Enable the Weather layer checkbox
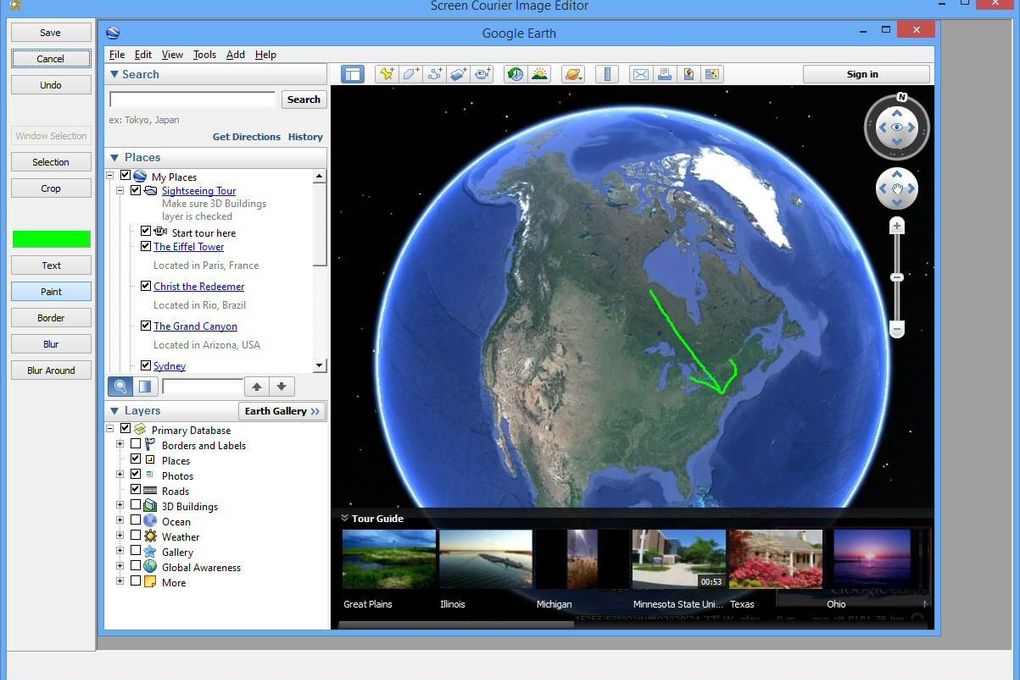Image resolution: width=1020 pixels, height=680 pixels. coord(135,535)
